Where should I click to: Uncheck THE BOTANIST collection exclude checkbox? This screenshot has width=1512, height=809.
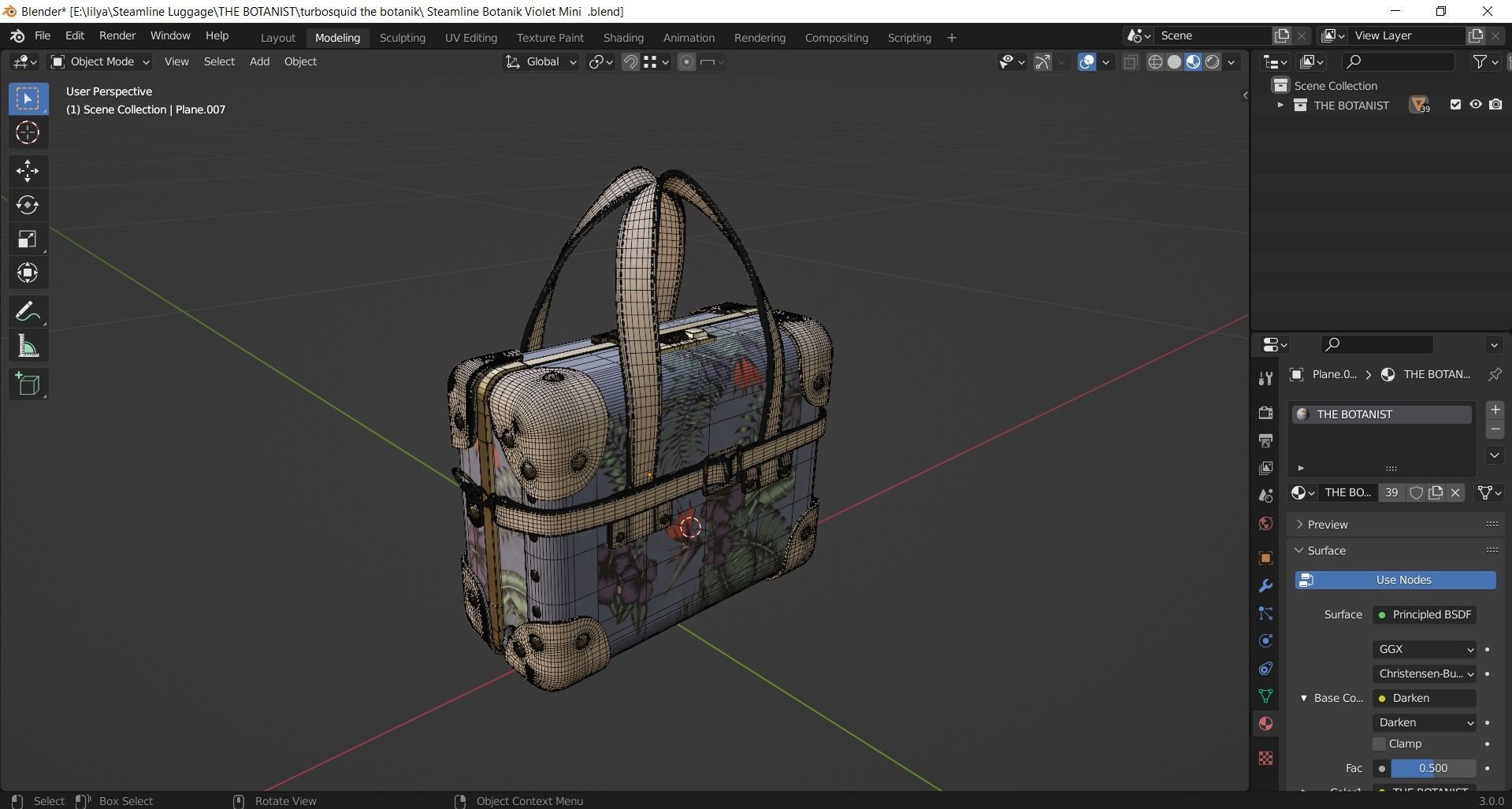tap(1455, 105)
